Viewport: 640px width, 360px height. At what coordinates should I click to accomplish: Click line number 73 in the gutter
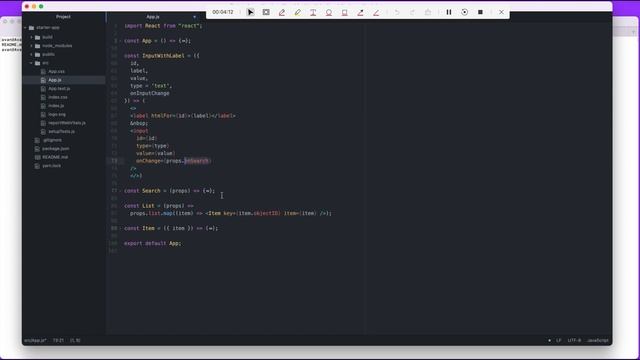pos(114,161)
